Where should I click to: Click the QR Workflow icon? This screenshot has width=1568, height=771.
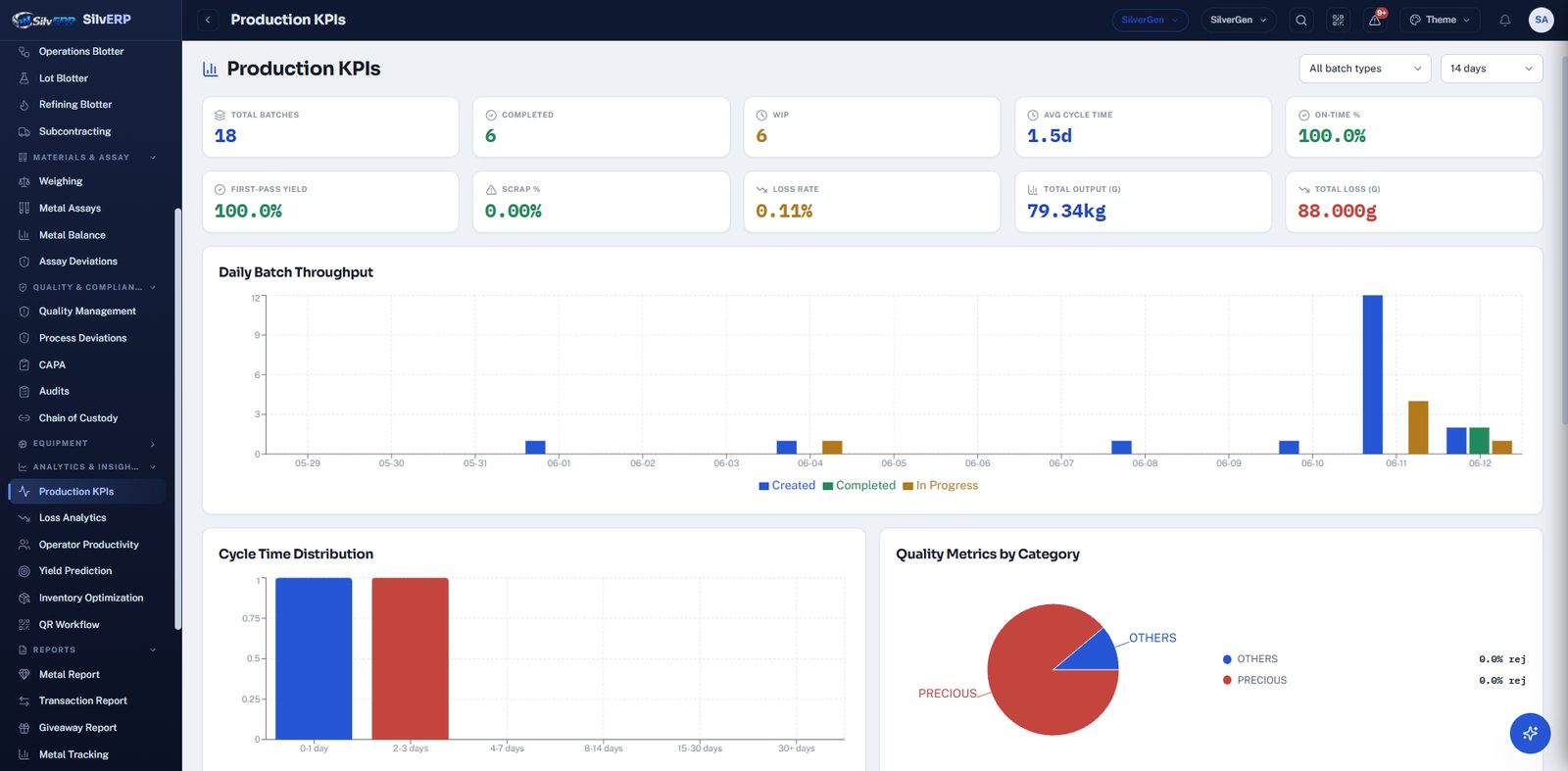tap(24, 625)
